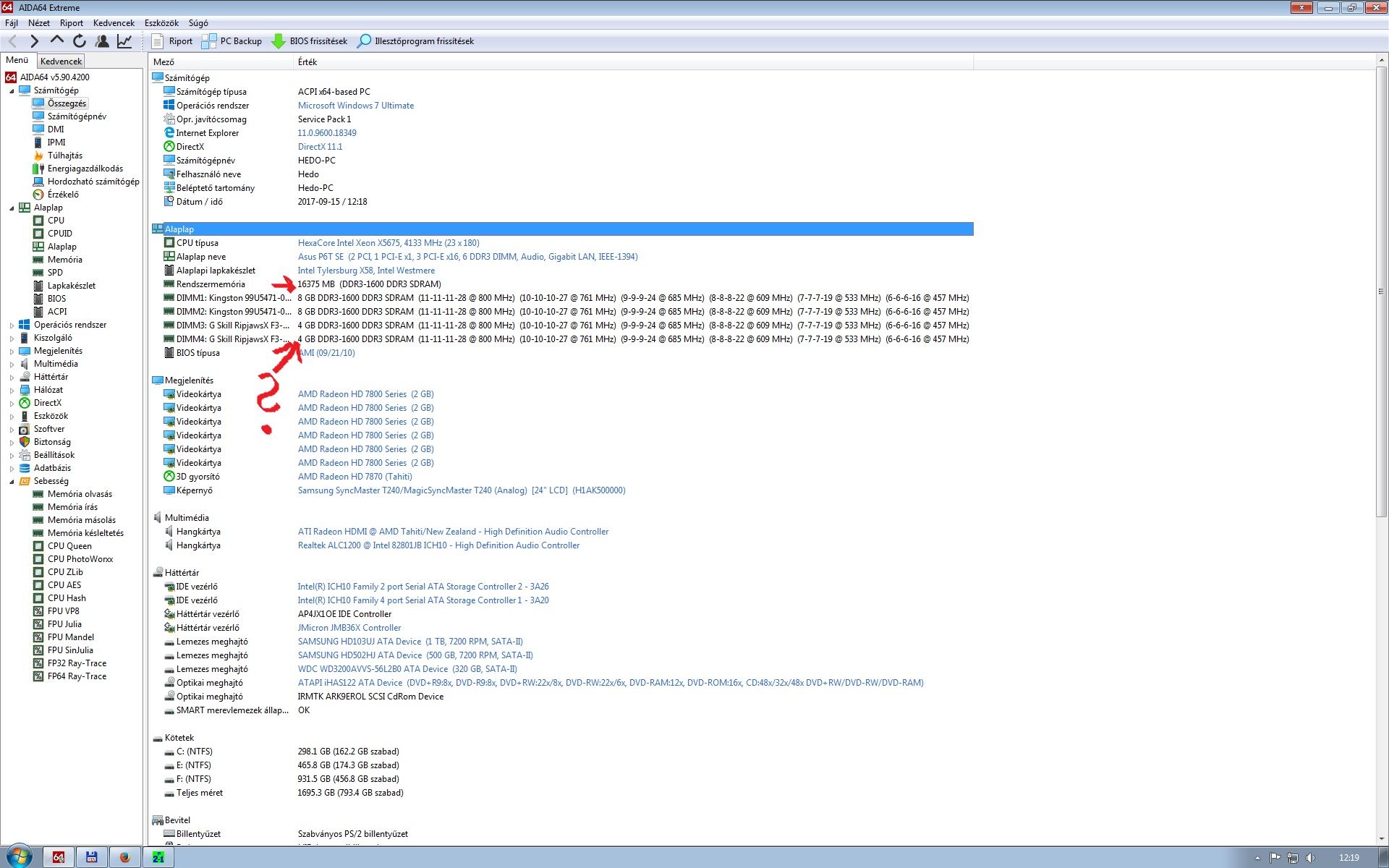This screenshot has width=1389, height=868.
Task: Expand the Megjelenítés tree node
Action: click(12, 352)
